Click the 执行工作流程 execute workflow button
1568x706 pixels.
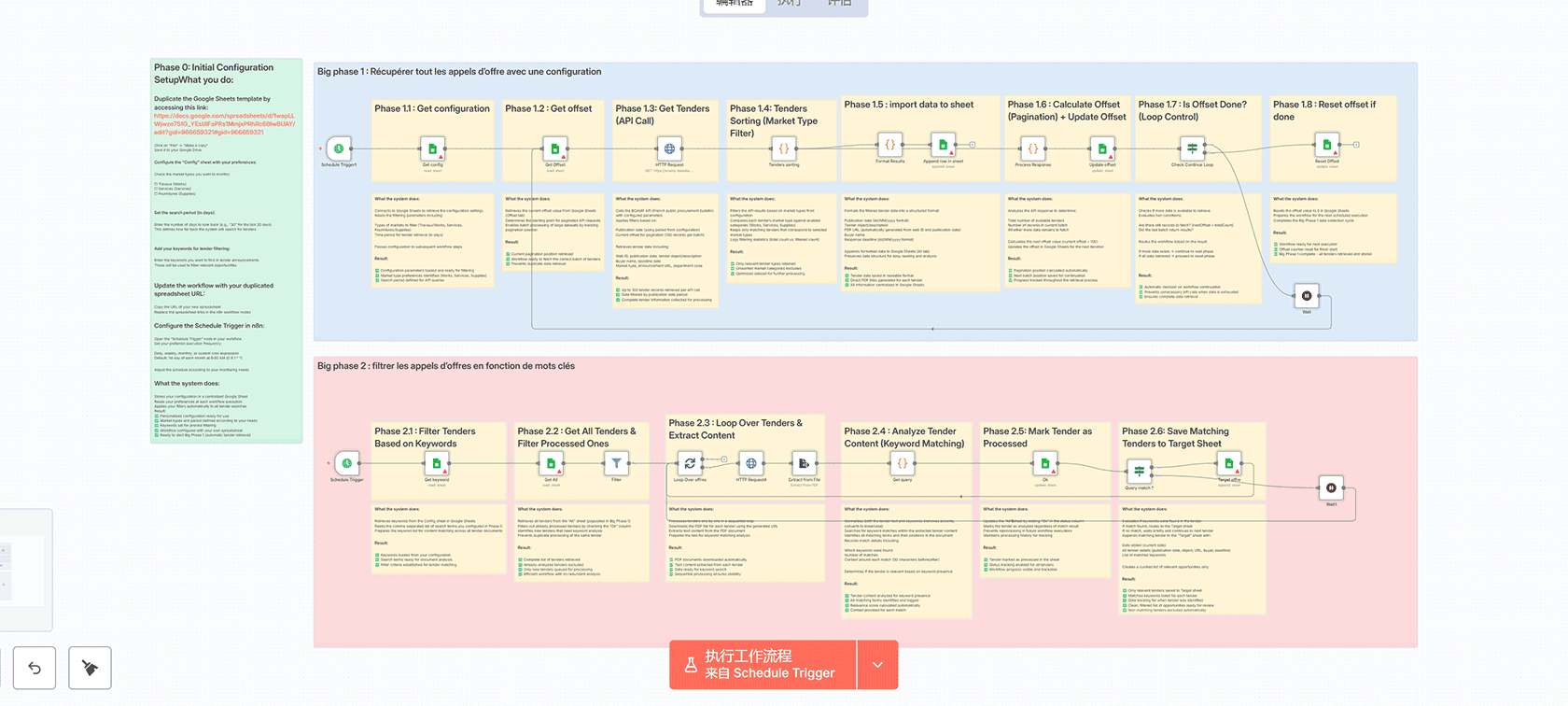(763, 665)
